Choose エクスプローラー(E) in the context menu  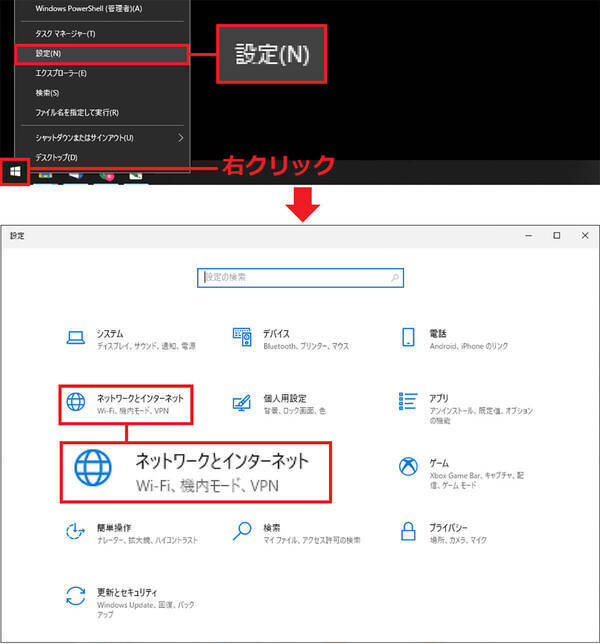pos(61,73)
